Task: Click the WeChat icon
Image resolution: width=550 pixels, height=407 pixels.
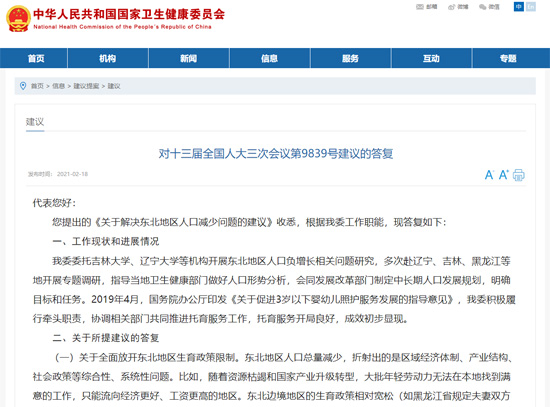Action: pyautogui.click(x=483, y=7)
